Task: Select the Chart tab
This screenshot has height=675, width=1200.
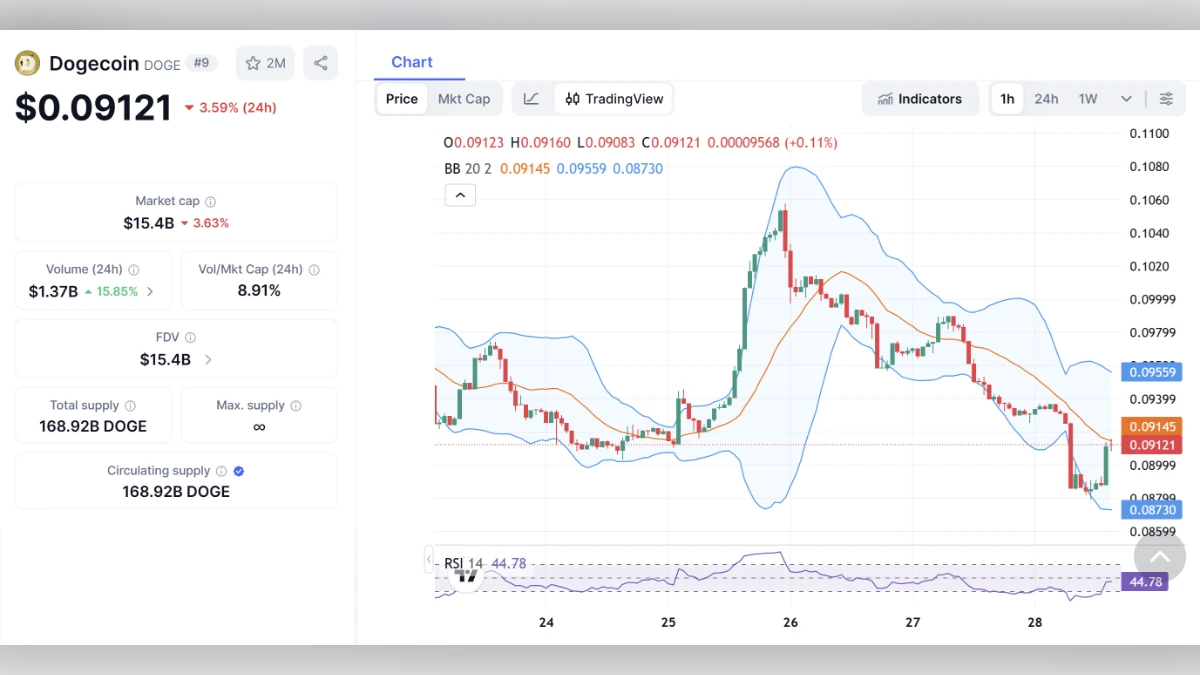Action: [x=413, y=62]
